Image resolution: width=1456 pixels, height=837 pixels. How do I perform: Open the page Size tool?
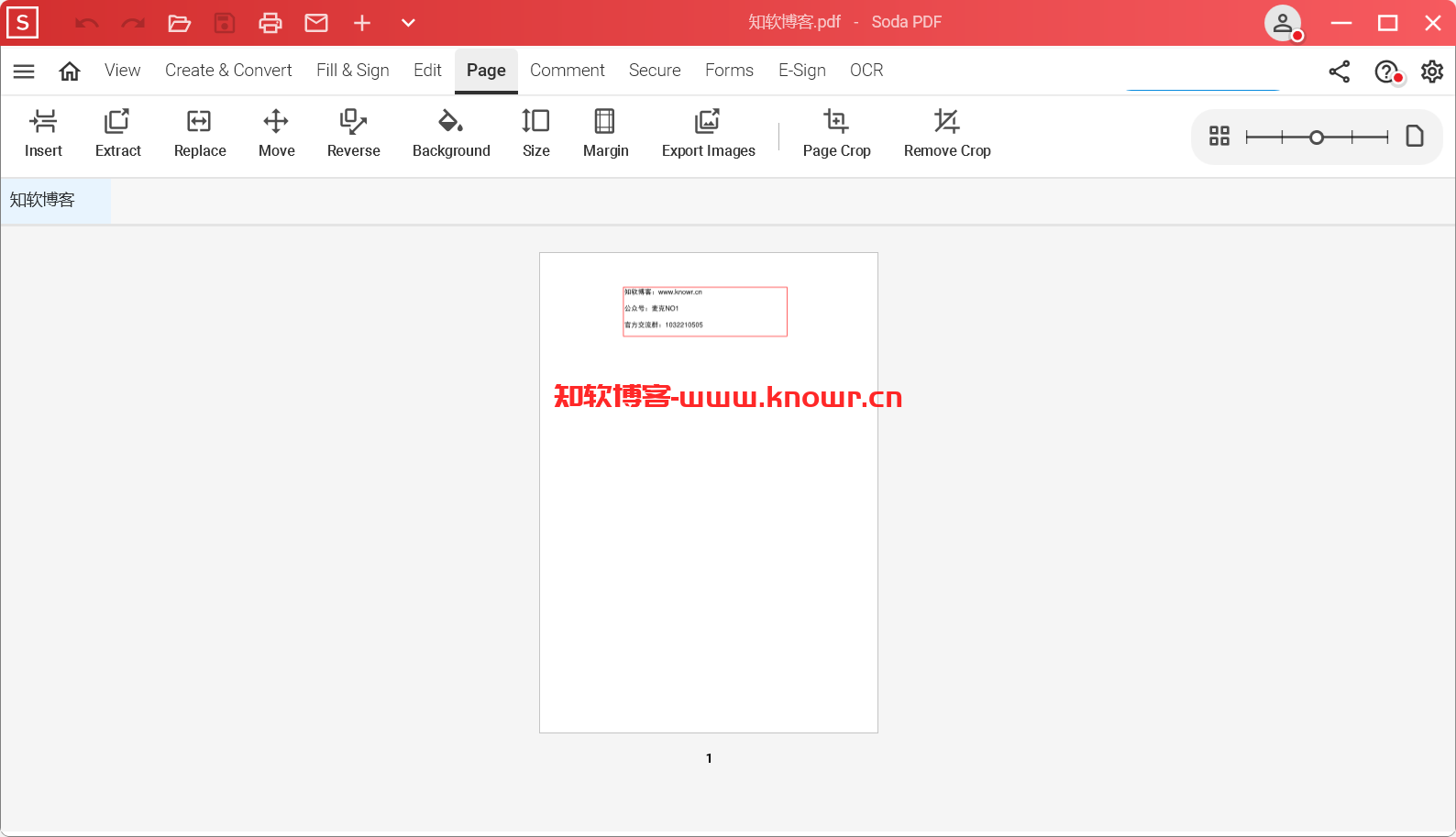pos(535,134)
